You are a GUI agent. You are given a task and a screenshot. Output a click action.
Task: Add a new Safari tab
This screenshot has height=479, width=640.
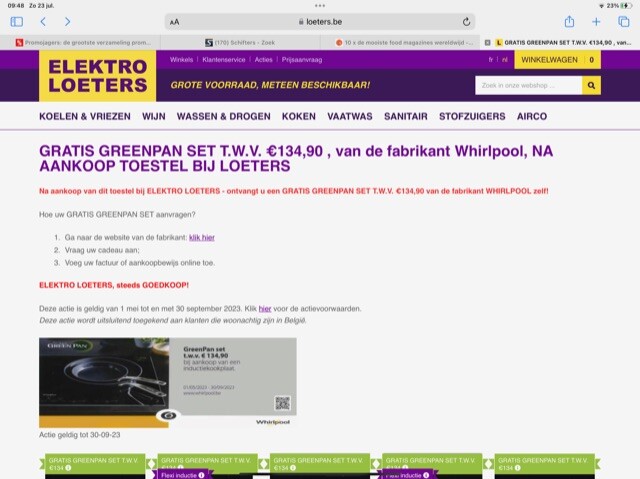(x=596, y=22)
